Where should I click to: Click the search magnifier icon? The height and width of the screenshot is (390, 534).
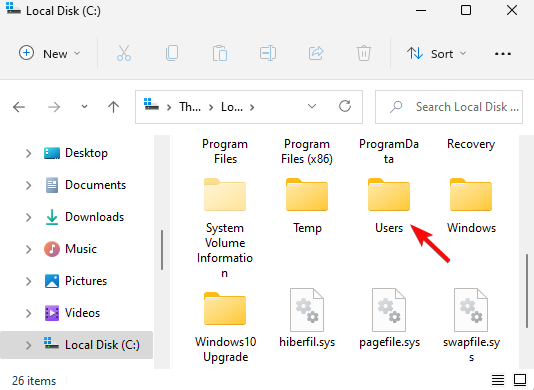(396, 107)
